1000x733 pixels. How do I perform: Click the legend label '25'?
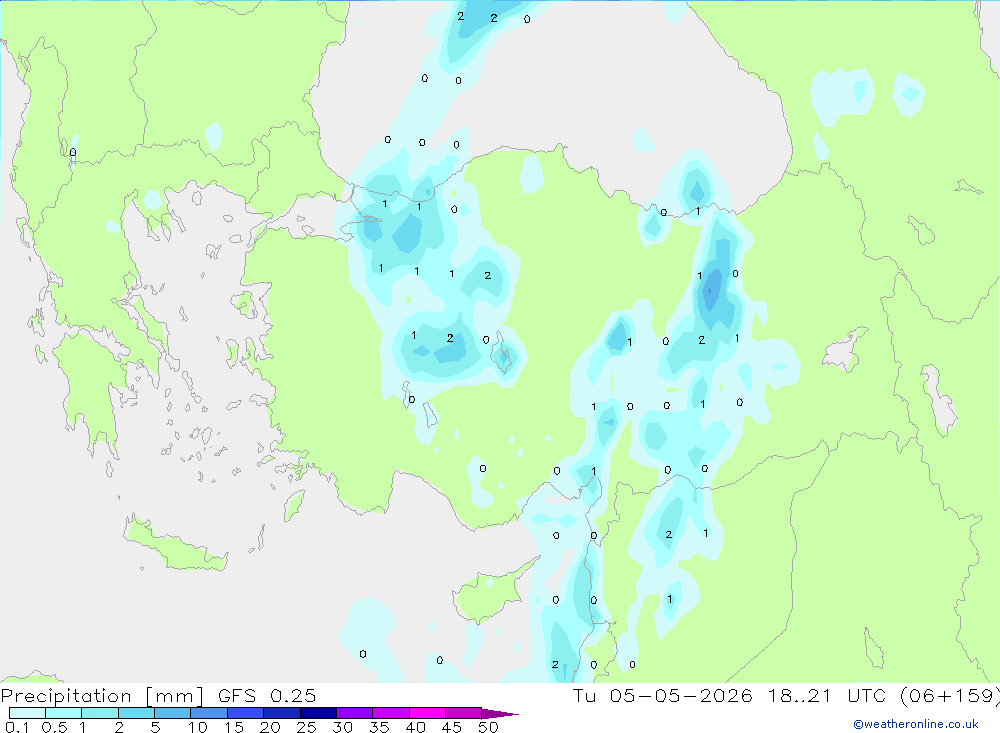click(306, 727)
